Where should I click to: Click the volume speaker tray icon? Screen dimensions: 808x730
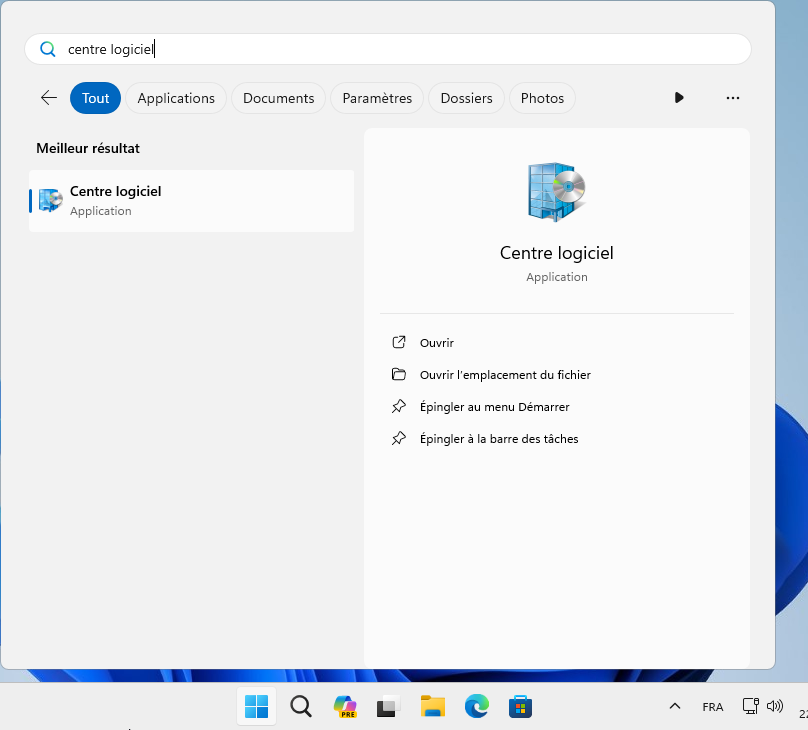pyautogui.click(x=775, y=706)
